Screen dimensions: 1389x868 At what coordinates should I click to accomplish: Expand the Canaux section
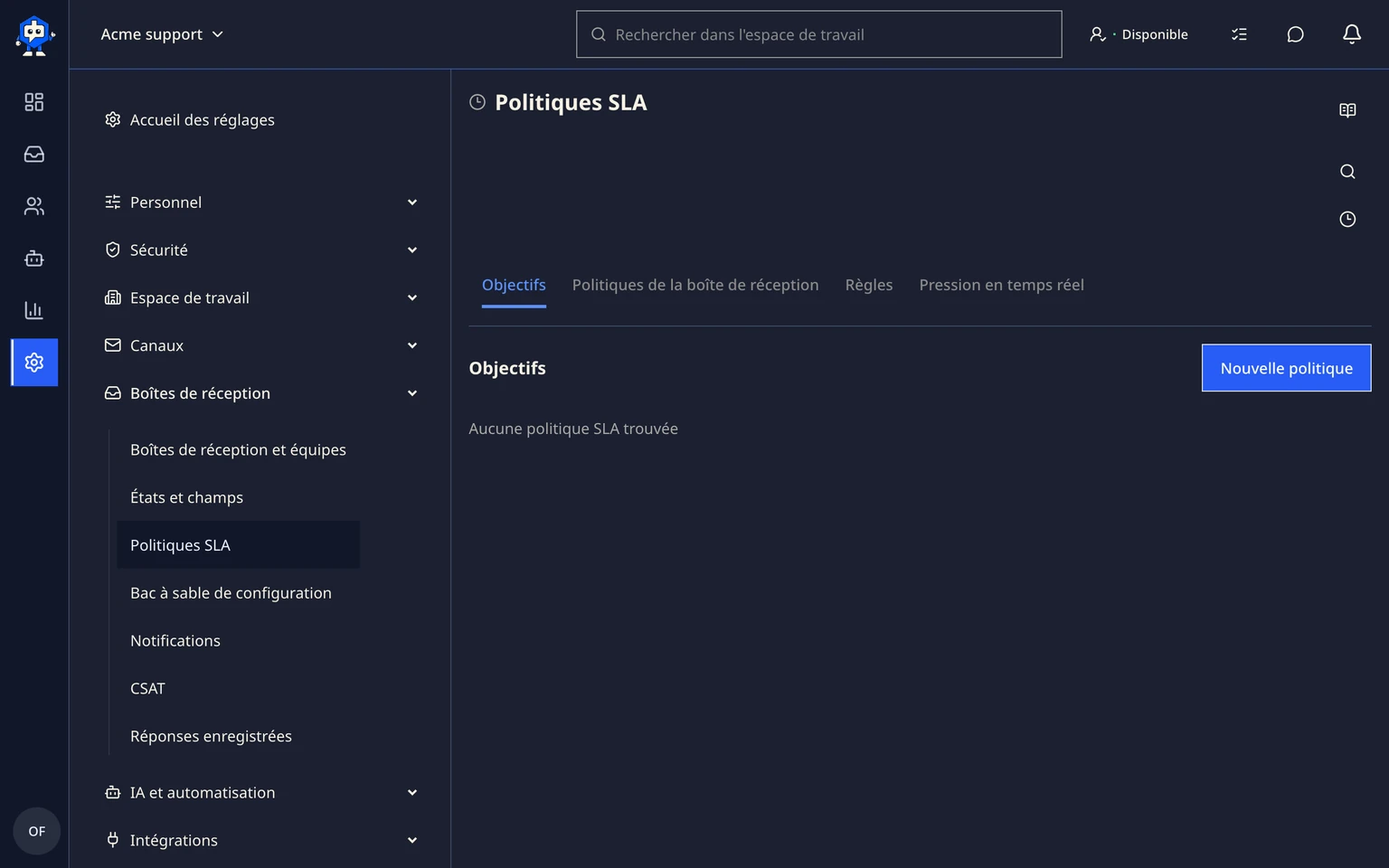point(261,345)
